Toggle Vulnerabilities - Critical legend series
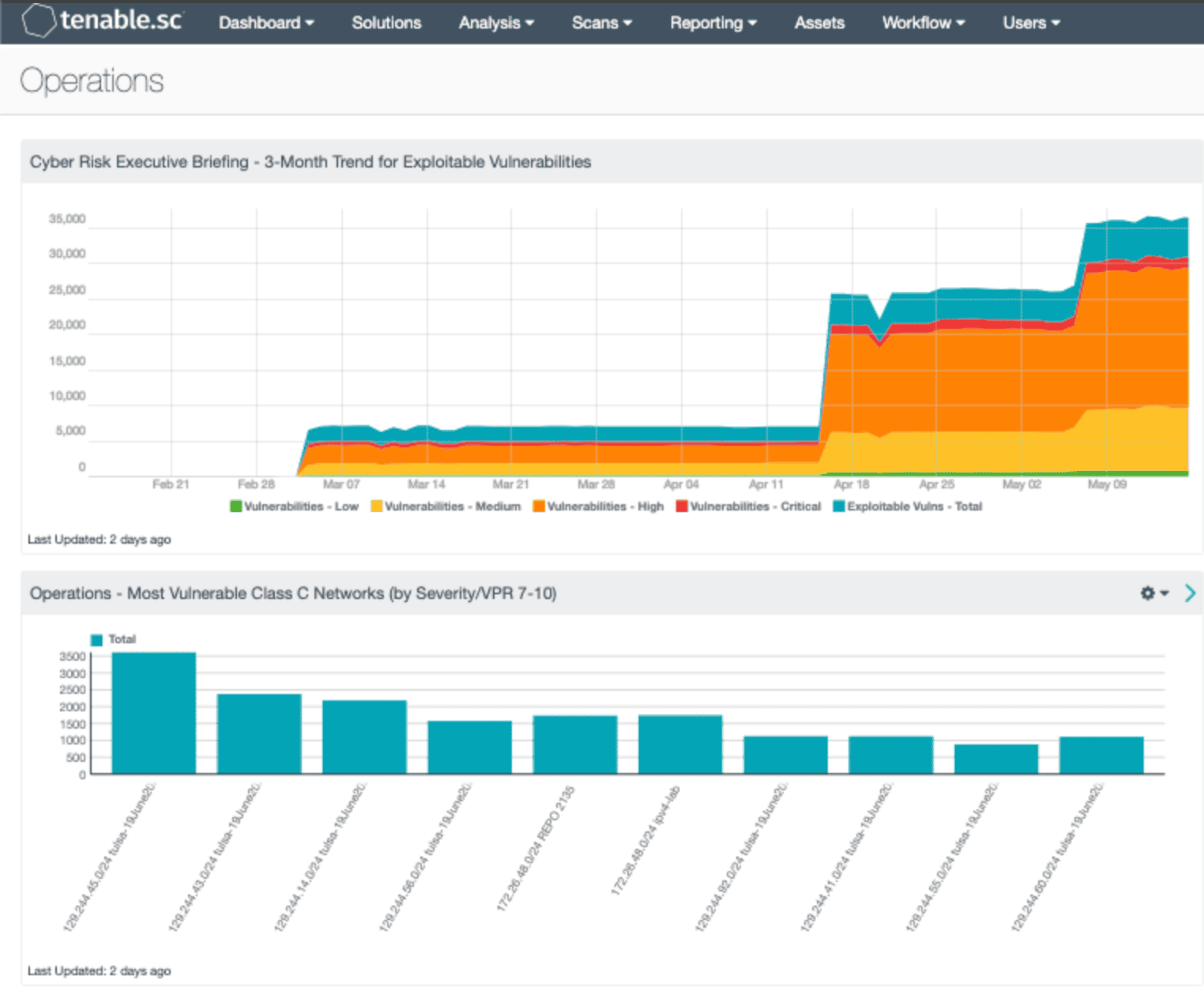 click(x=748, y=507)
